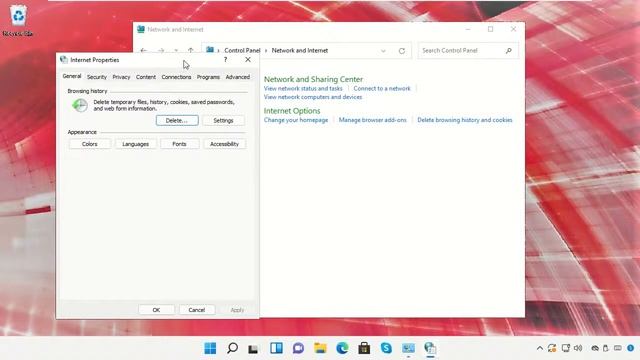Expand the address bar history dropdown
The height and width of the screenshot is (360, 640).
click(383, 51)
